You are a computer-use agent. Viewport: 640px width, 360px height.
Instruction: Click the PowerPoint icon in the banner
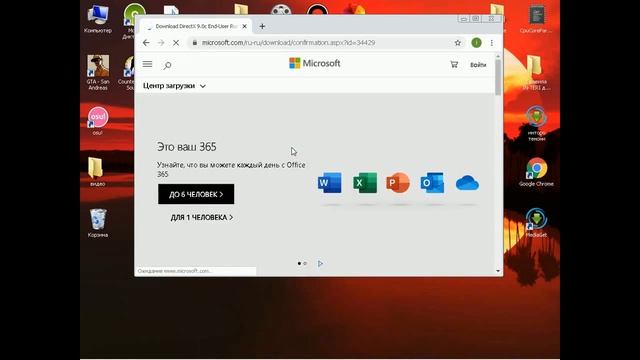click(398, 183)
